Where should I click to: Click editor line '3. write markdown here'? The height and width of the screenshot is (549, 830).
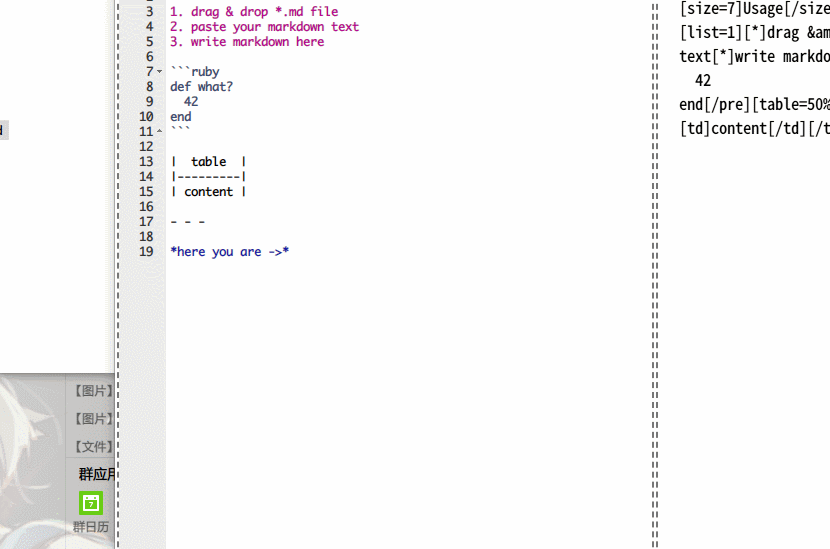[247, 41]
